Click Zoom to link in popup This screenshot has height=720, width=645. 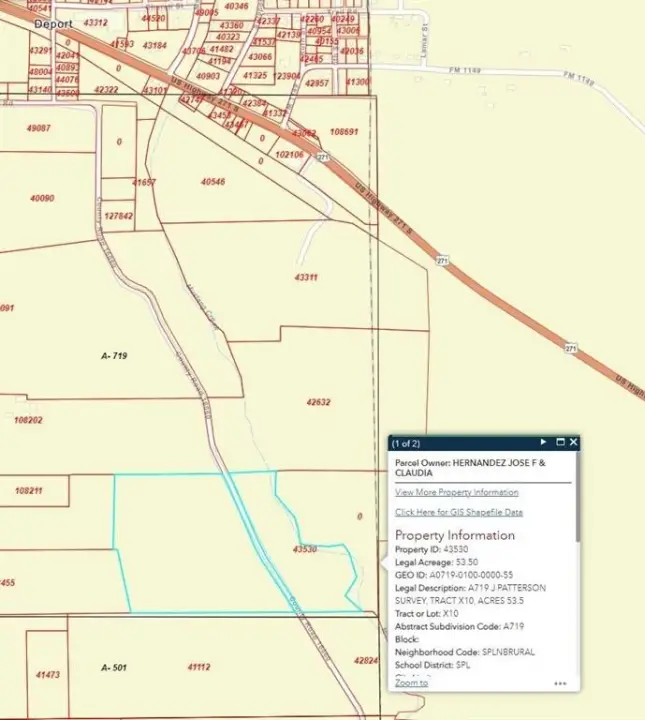tap(411, 683)
